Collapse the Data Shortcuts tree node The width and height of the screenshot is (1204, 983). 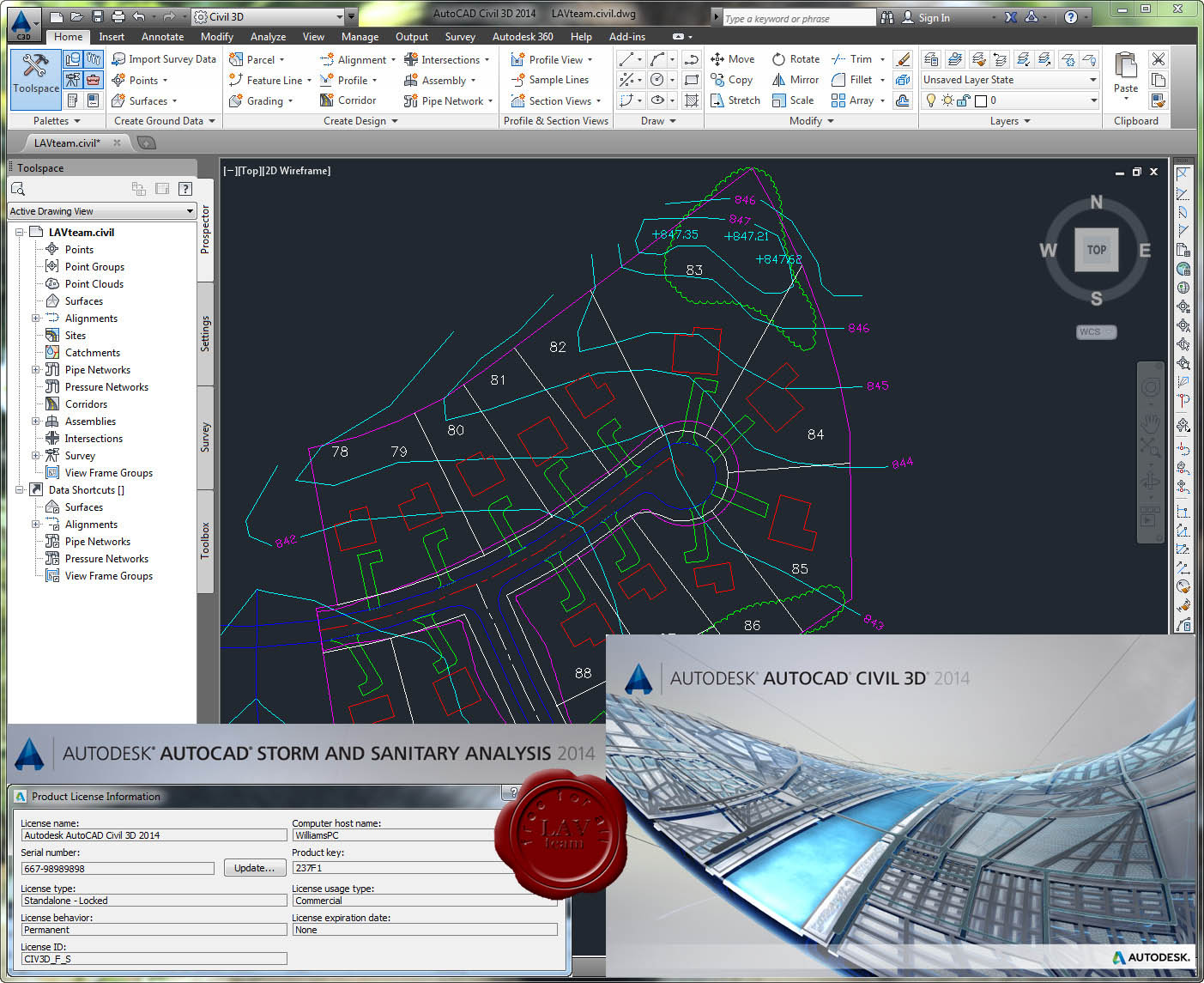20,490
